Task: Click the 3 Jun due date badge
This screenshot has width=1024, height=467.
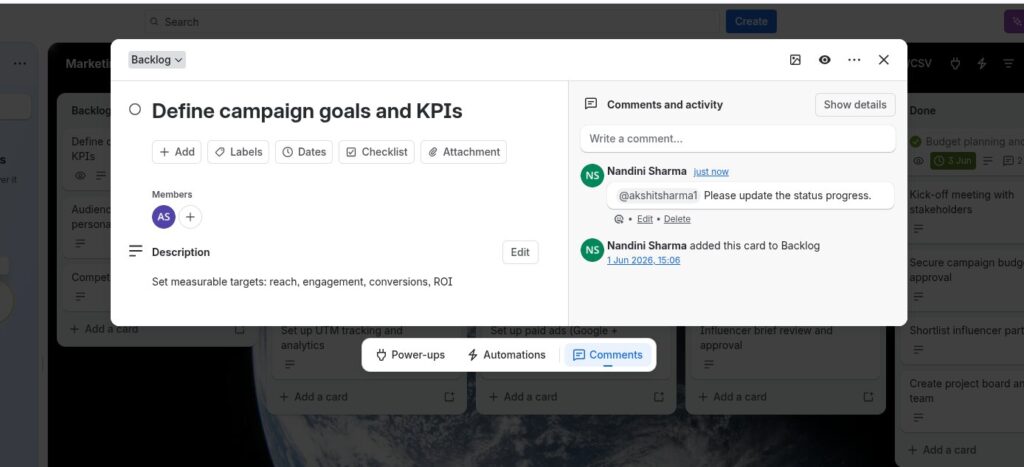Action: coord(953,161)
